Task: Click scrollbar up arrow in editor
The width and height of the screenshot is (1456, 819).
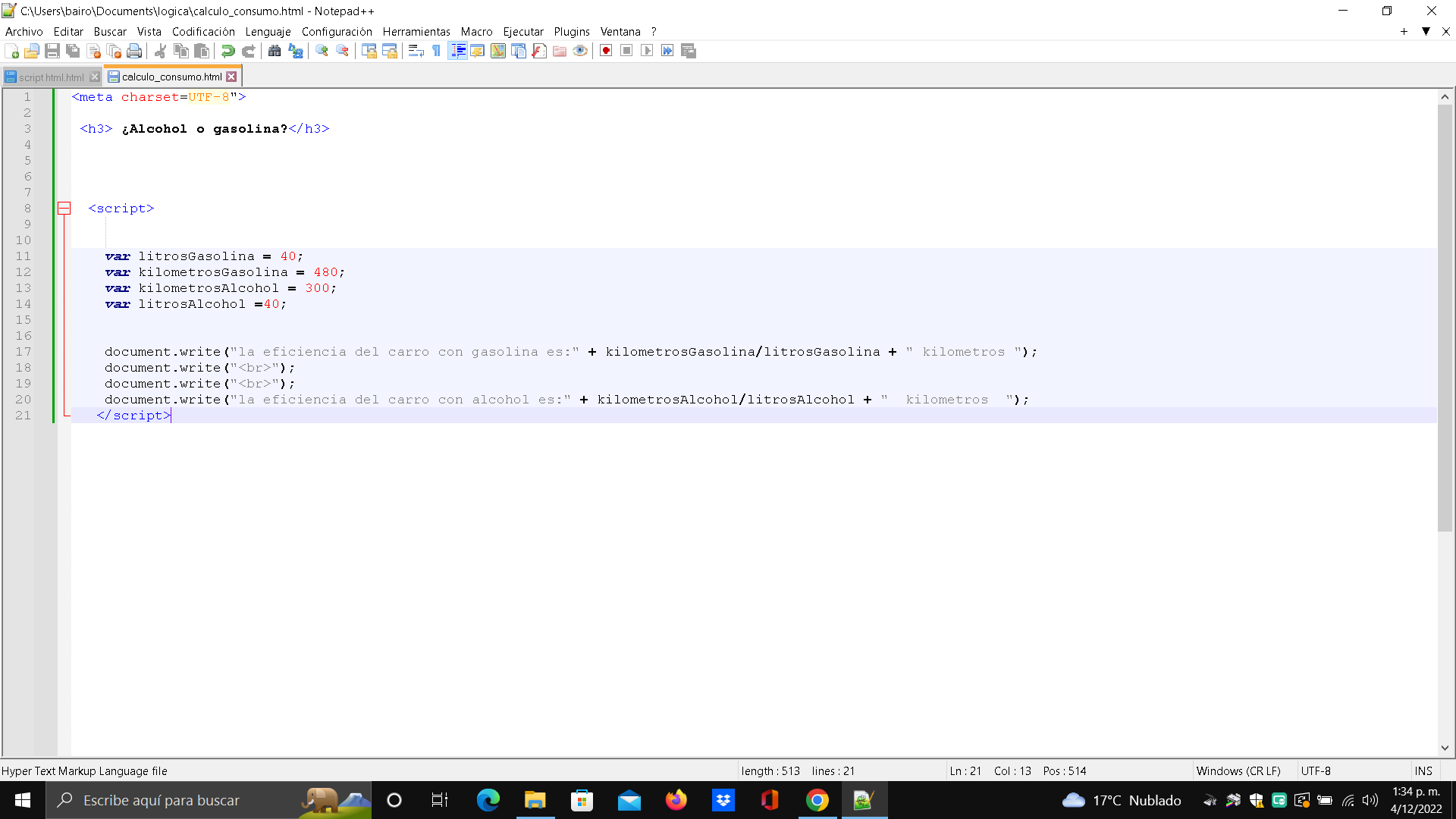Action: pos(1445,97)
